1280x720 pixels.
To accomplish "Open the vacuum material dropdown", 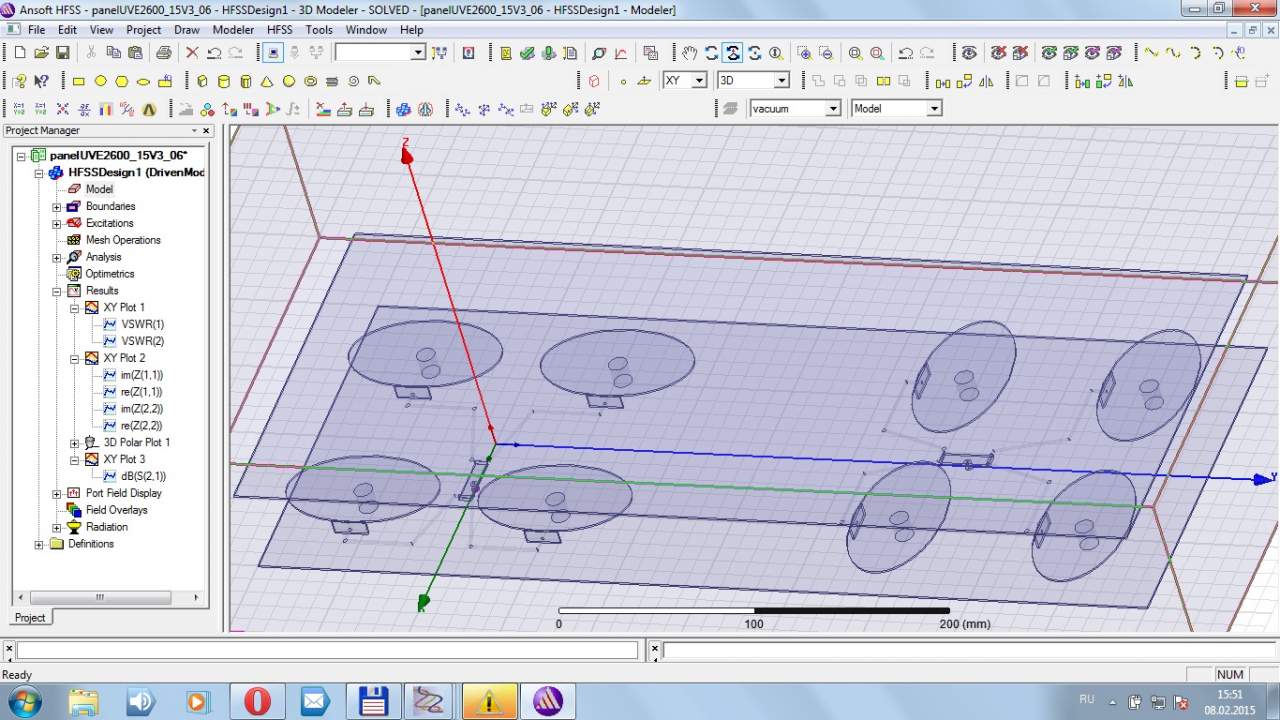I will [832, 109].
